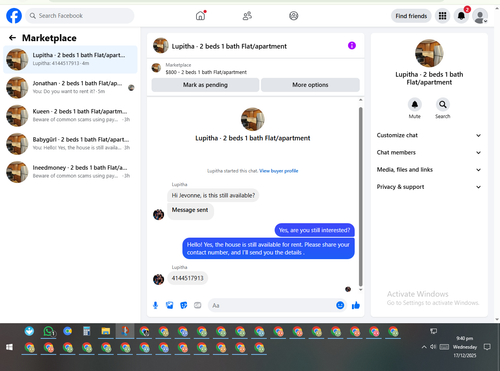Open the sticker picker icon

(x=184, y=305)
